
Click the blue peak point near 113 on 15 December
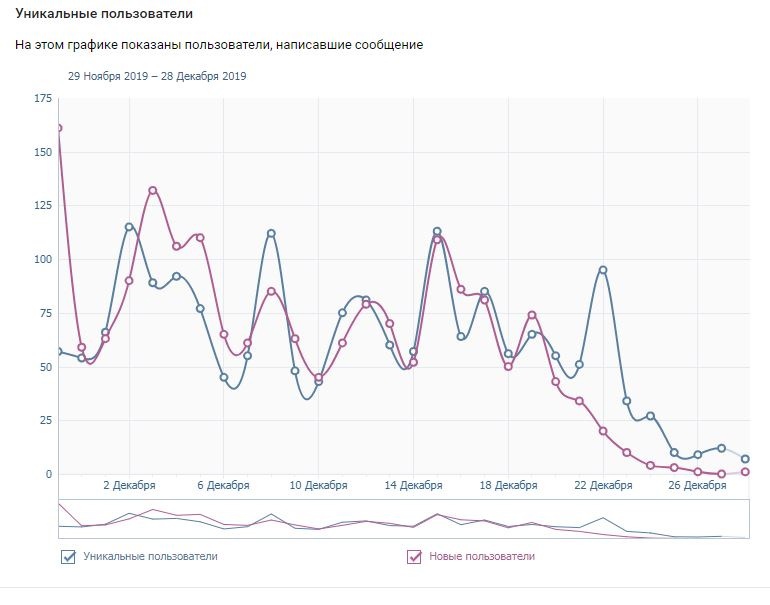tap(437, 231)
